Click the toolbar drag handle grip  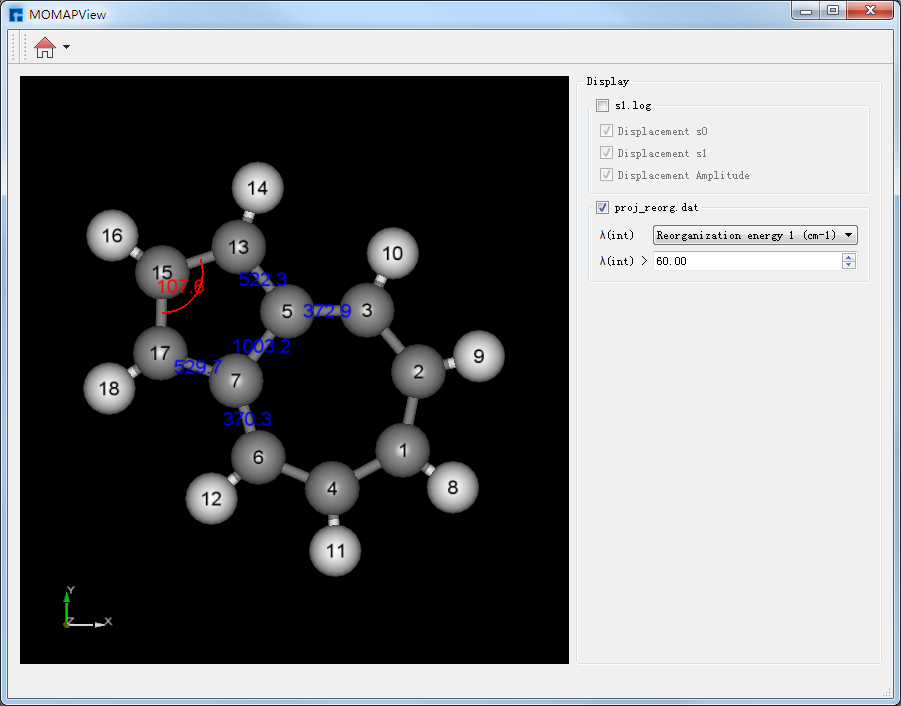[14, 47]
